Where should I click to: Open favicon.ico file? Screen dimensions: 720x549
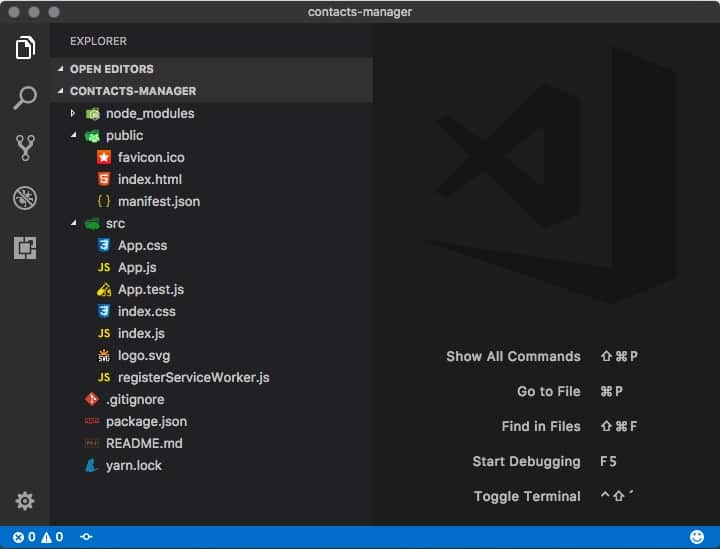151,157
